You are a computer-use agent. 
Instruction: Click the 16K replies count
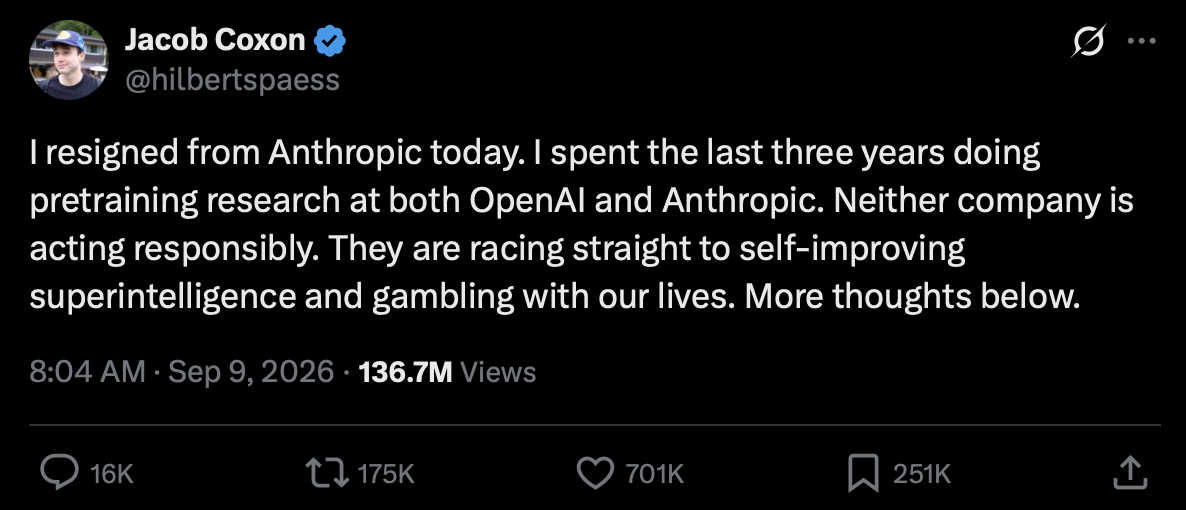pyautogui.click(x=111, y=474)
